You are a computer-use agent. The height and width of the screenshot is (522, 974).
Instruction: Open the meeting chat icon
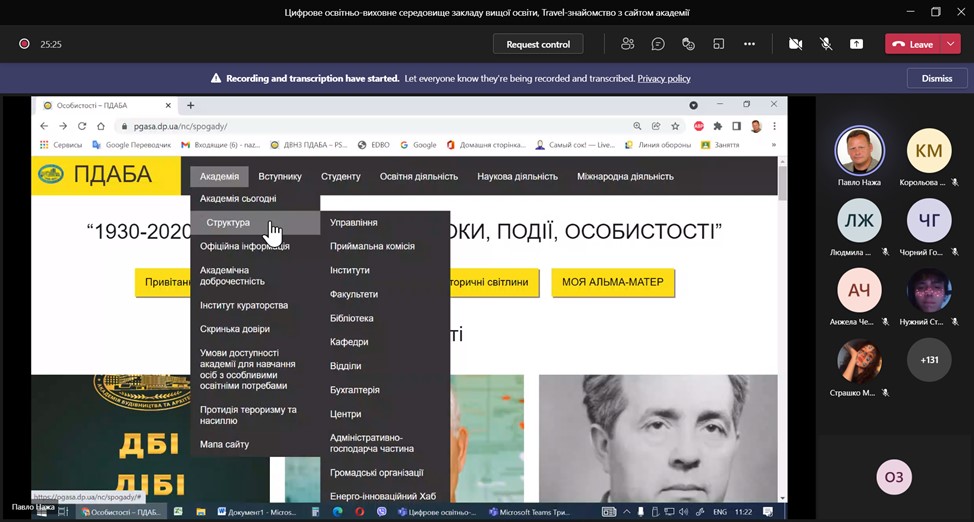pyautogui.click(x=658, y=44)
